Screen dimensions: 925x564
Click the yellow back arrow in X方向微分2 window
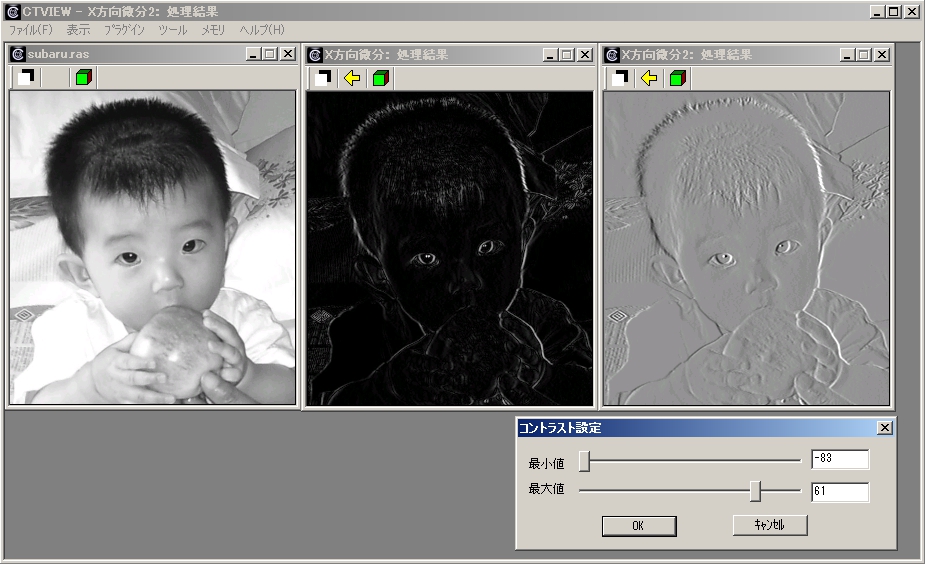(x=649, y=78)
